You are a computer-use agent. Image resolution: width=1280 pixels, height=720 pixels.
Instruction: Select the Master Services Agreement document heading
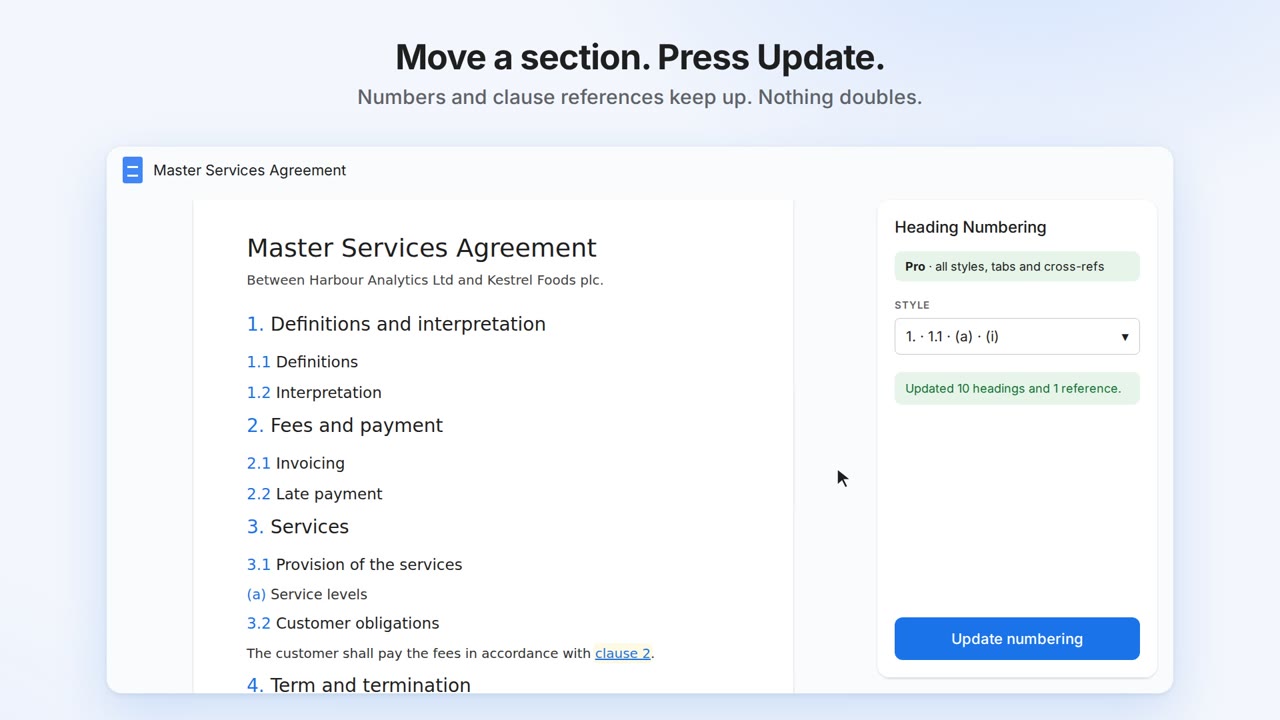pos(421,248)
